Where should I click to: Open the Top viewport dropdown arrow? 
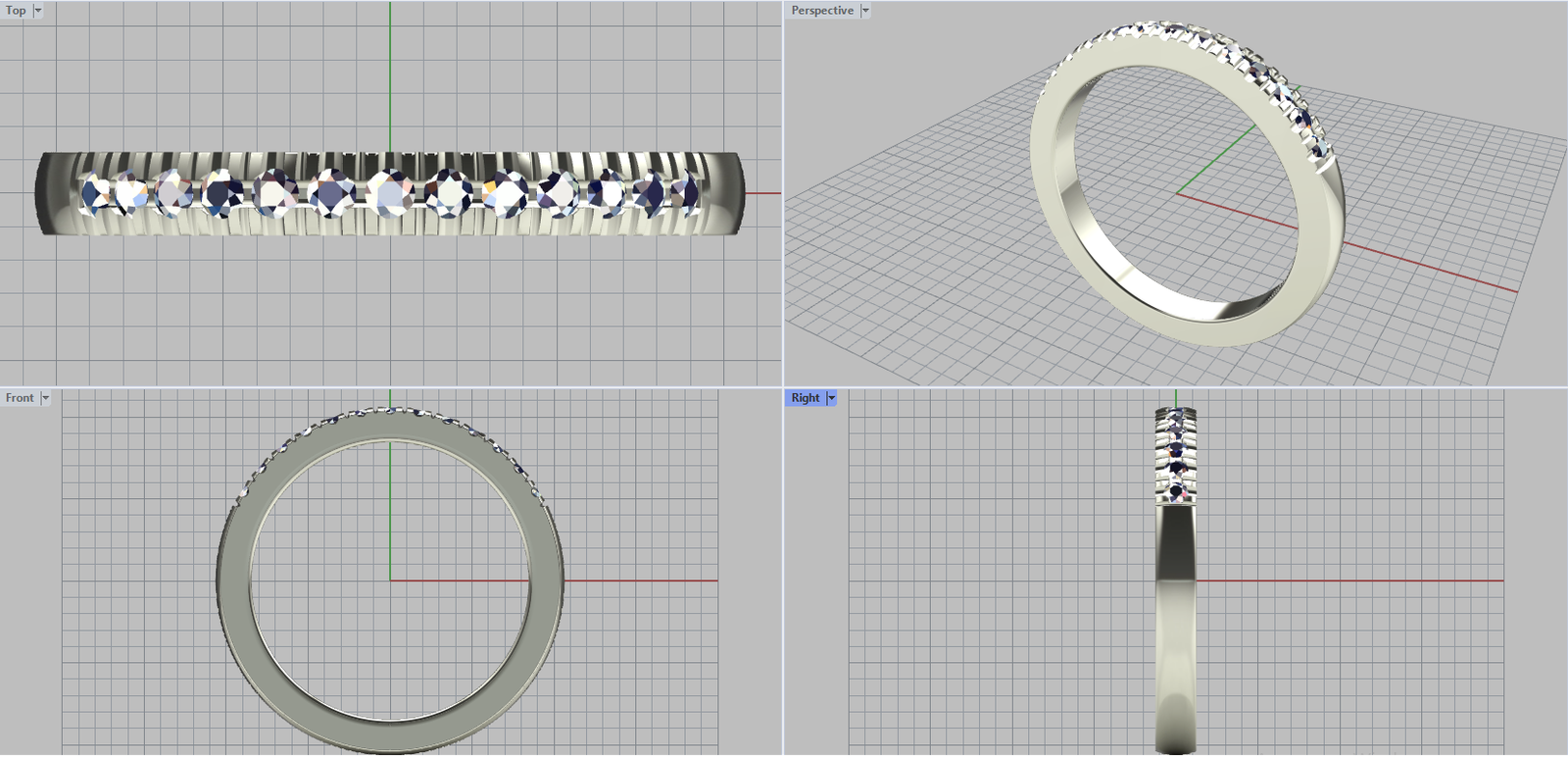coord(38,11)
